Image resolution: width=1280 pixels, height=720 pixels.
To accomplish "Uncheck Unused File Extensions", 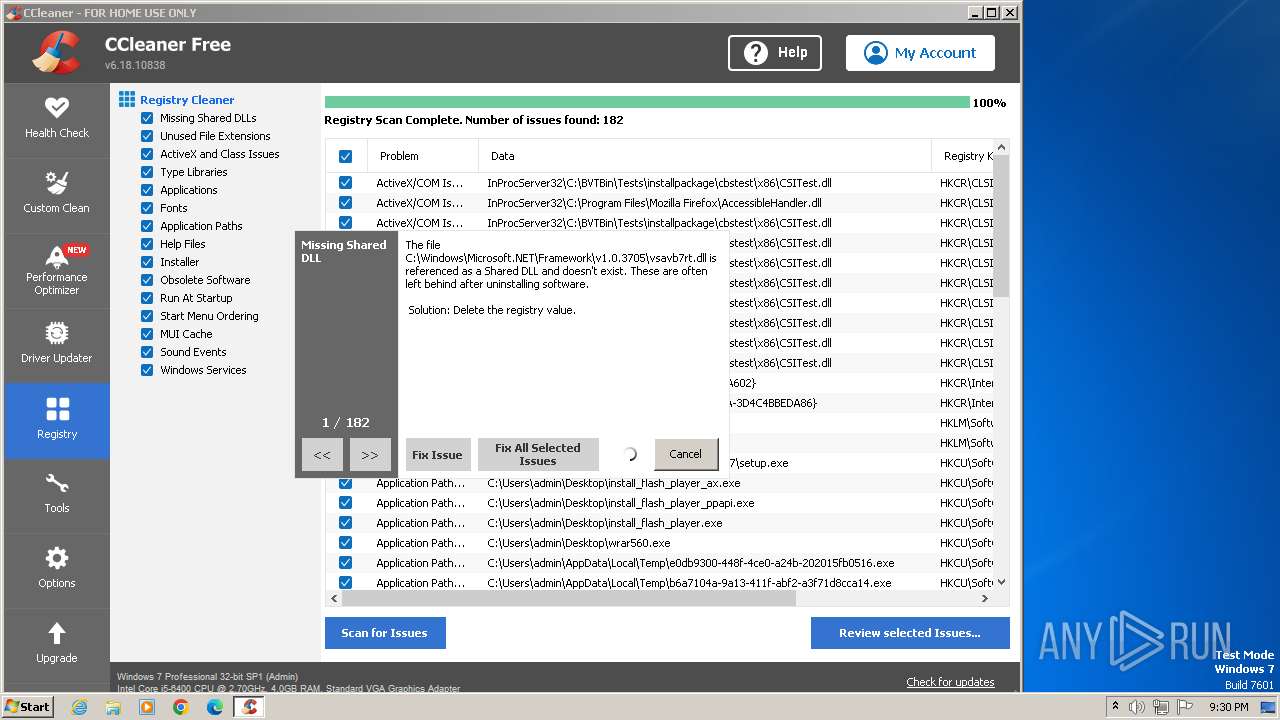I will (x=147, y=136).
